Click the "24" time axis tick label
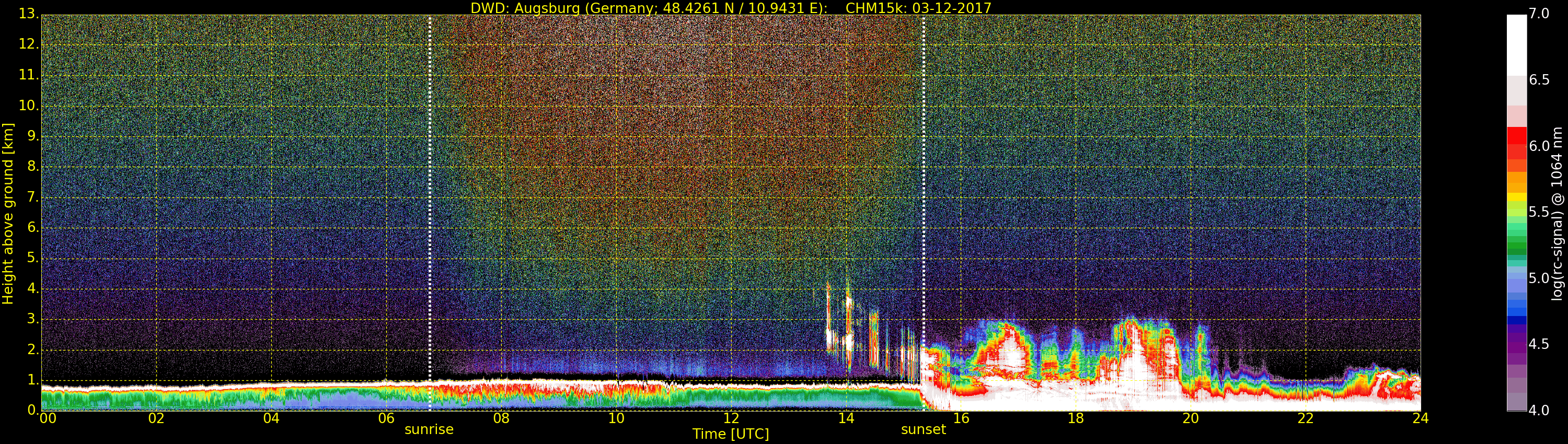The image size is (1568, 444). (1421, 418)
